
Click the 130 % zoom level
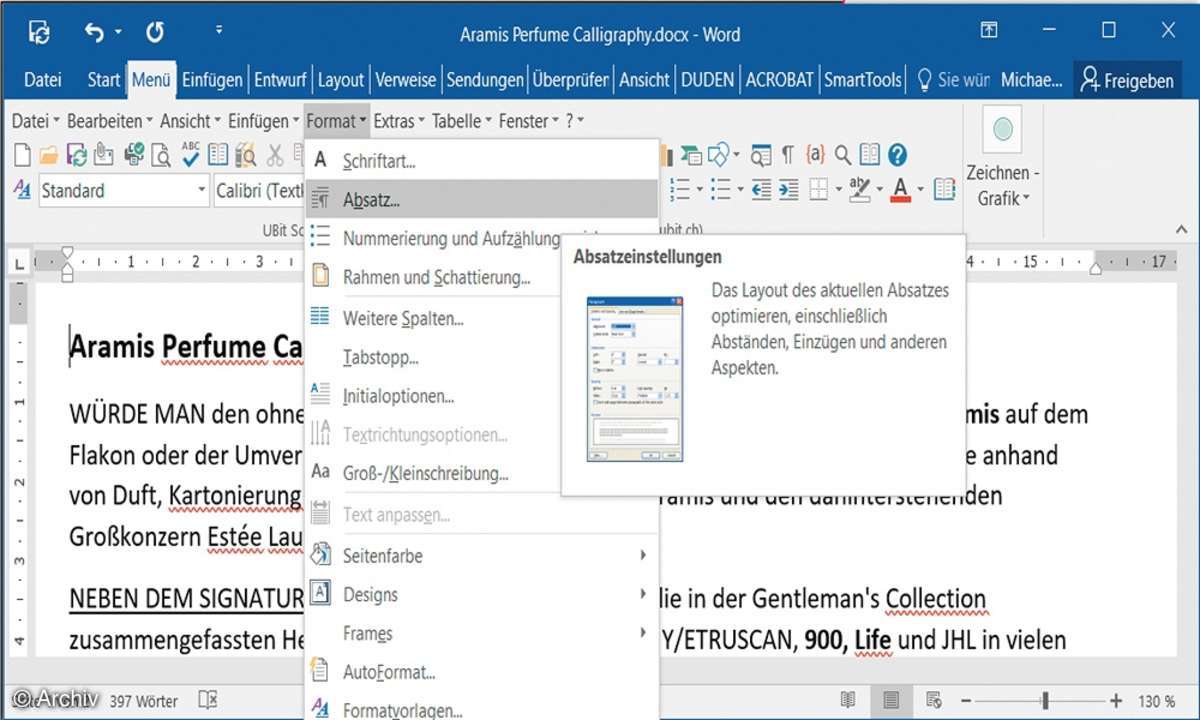tap(1155, 701)
